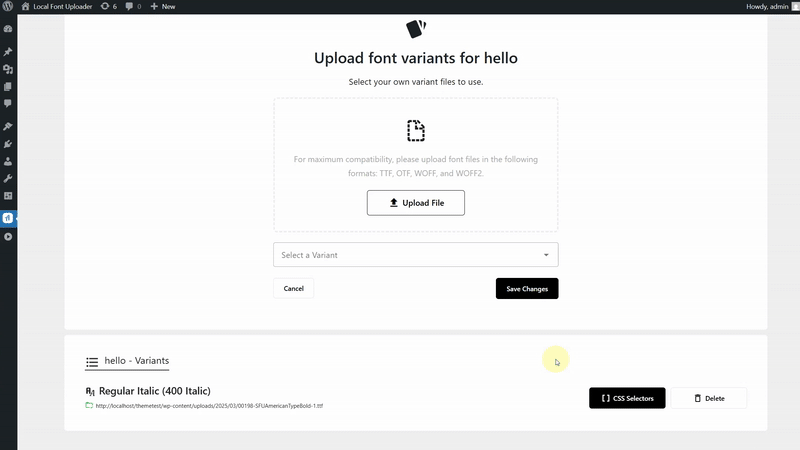Open the Appearance brush icon in sidebar
Screen dimensions: 800x450
coord(8,127)
